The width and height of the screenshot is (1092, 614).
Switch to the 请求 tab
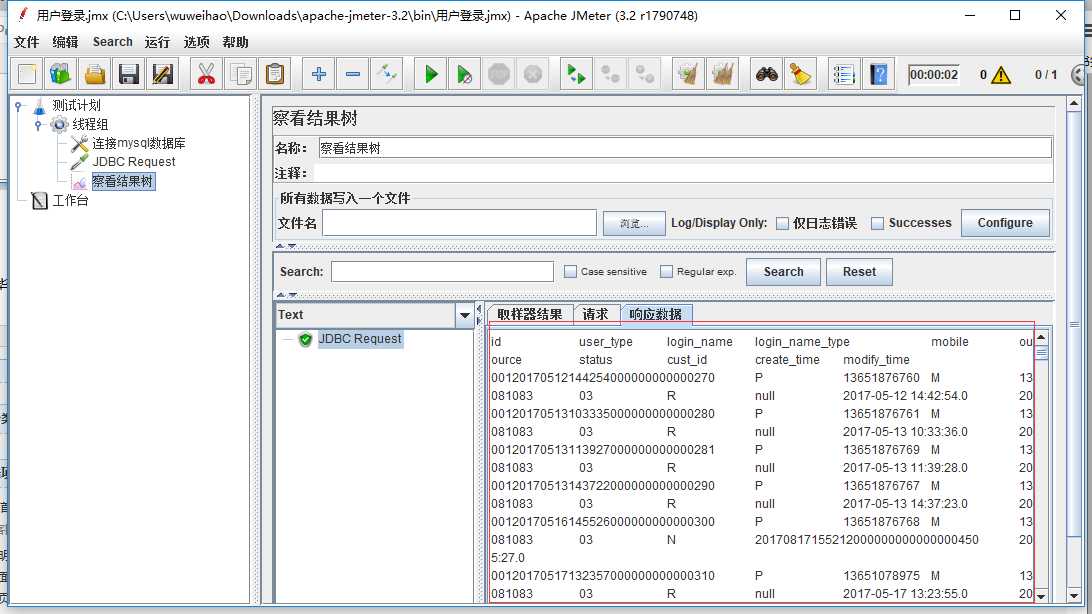595,315
